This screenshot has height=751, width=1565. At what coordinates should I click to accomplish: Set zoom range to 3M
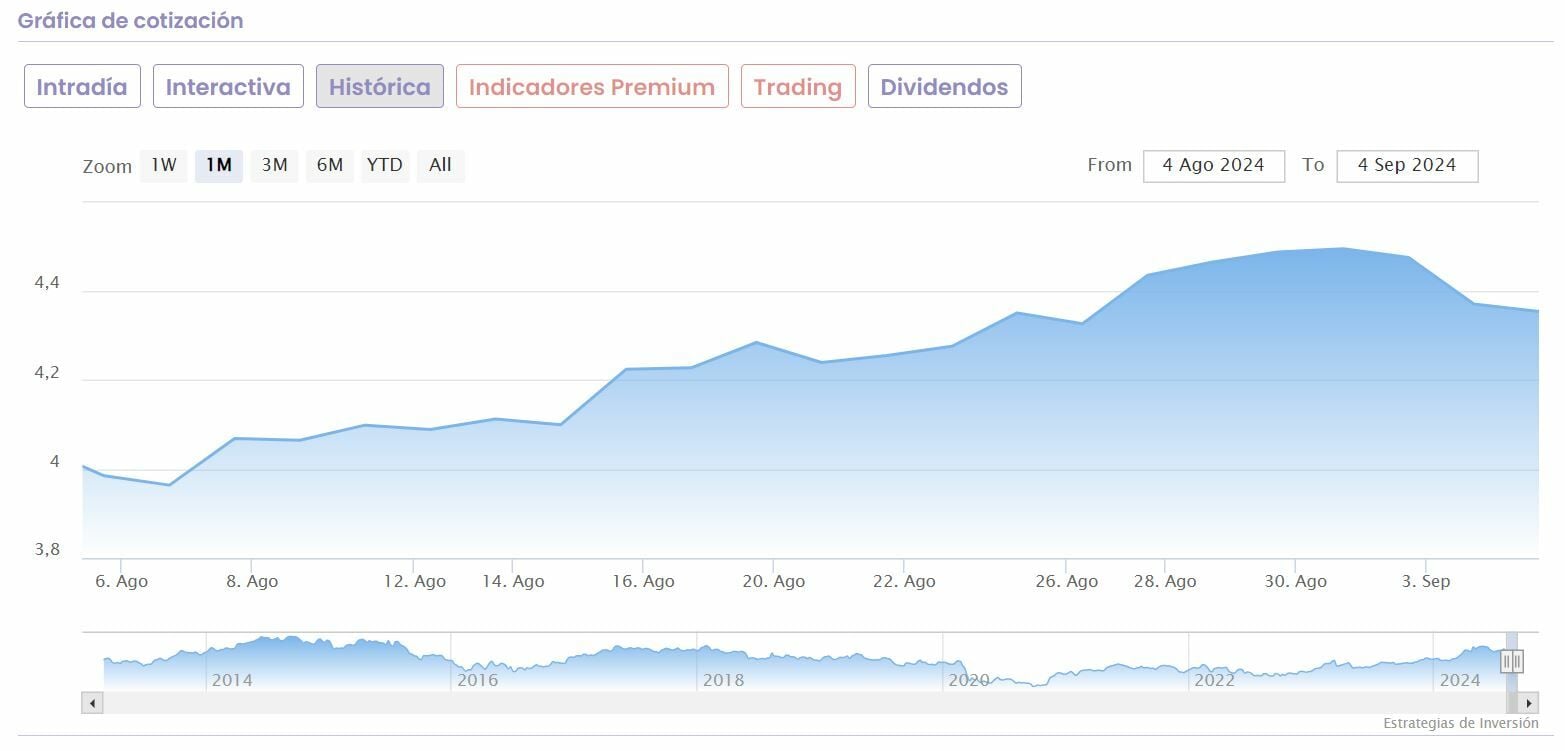coord(274,165)
